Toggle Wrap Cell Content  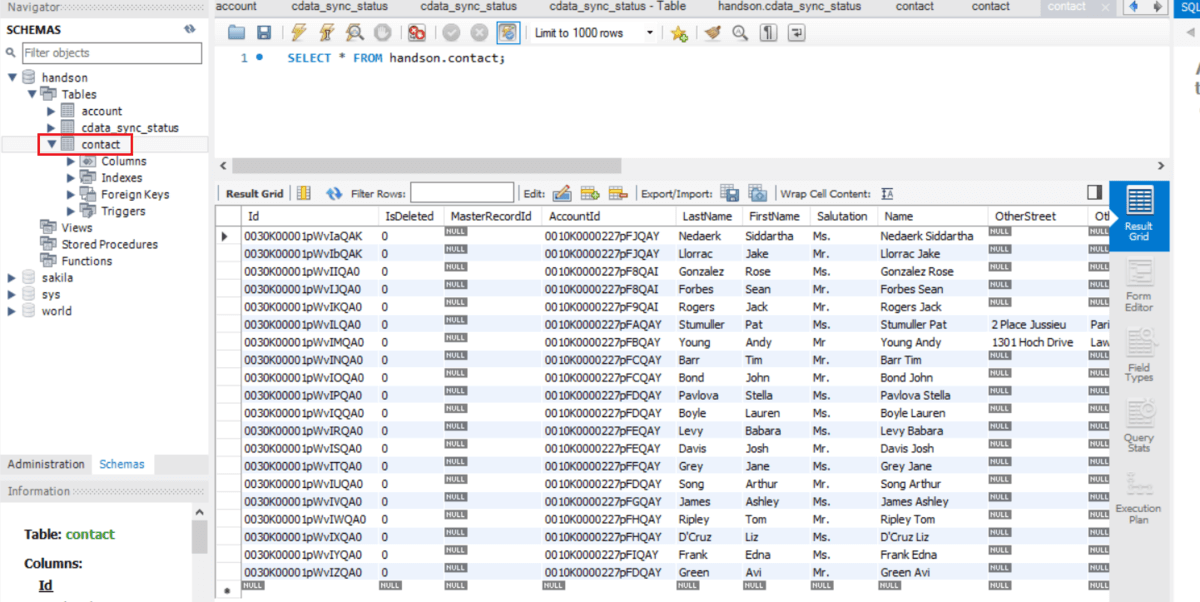pos(887,194)
